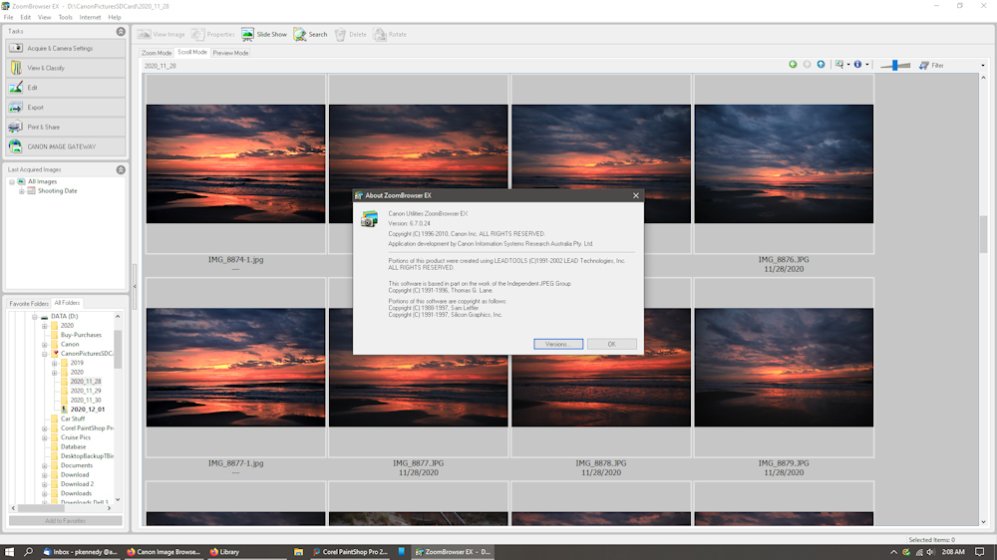Start the Slide Show

(264, 34)
